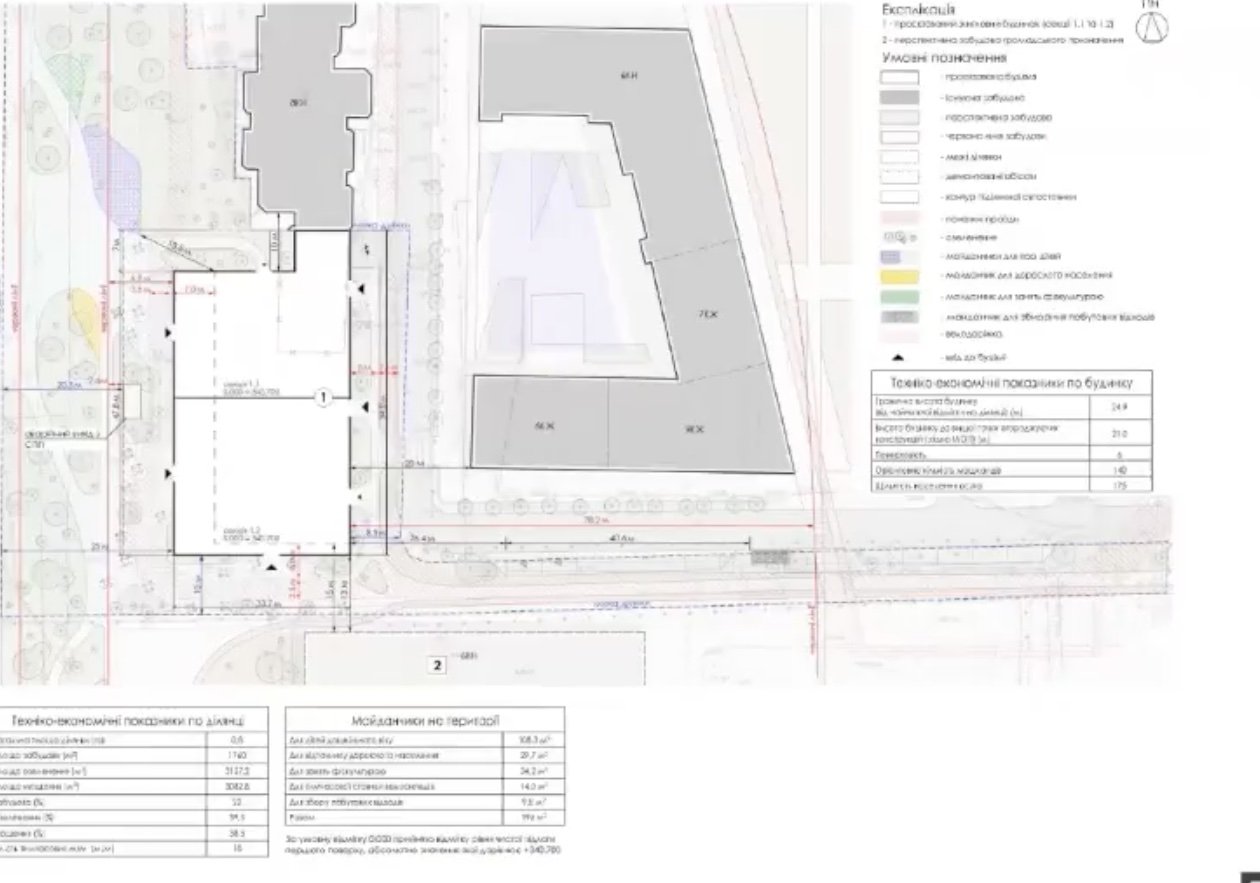Click the 175 value in building table

click(x=1119, y=485)
